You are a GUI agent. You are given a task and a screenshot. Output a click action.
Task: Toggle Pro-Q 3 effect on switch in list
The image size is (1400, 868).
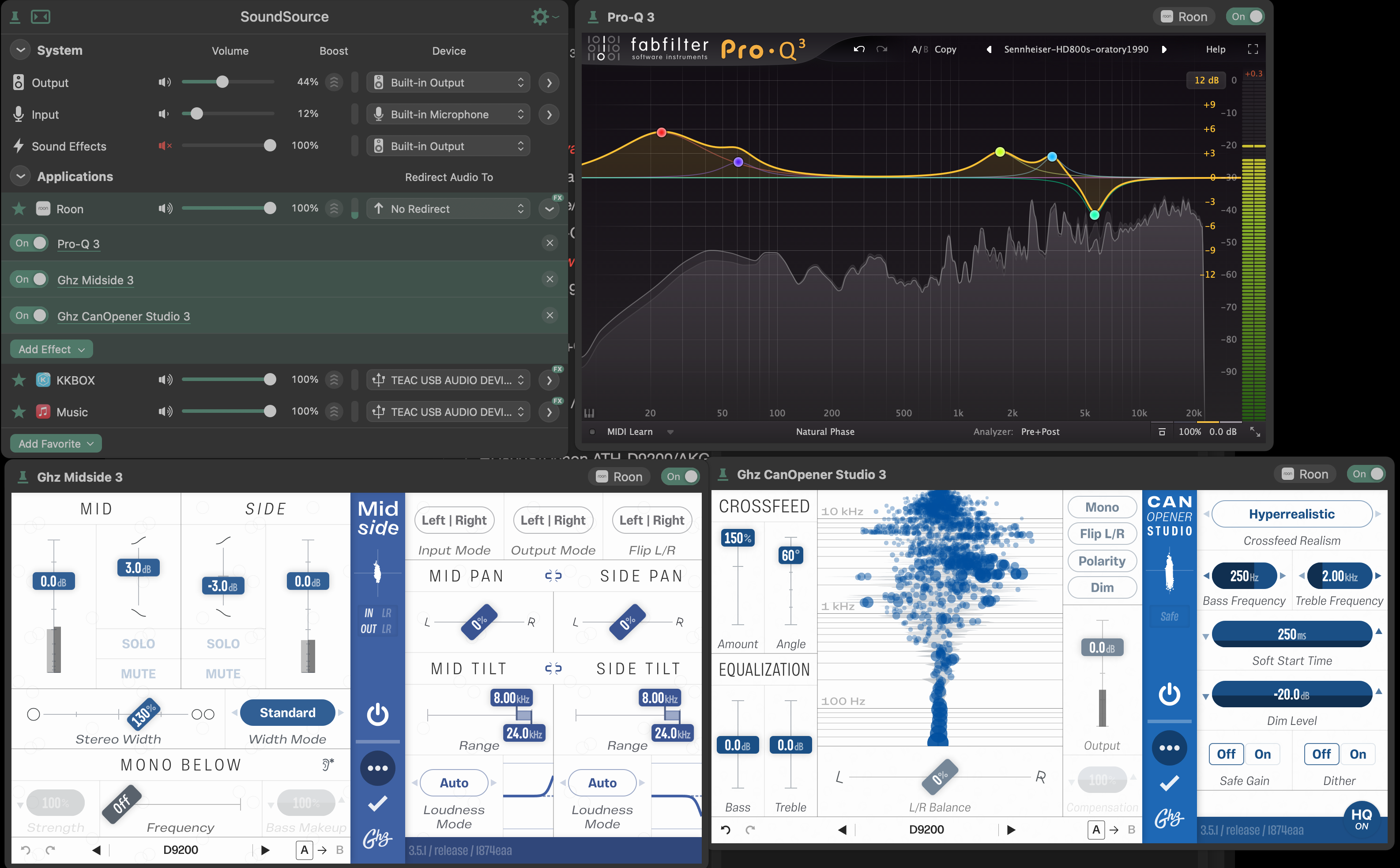(29, 243)
